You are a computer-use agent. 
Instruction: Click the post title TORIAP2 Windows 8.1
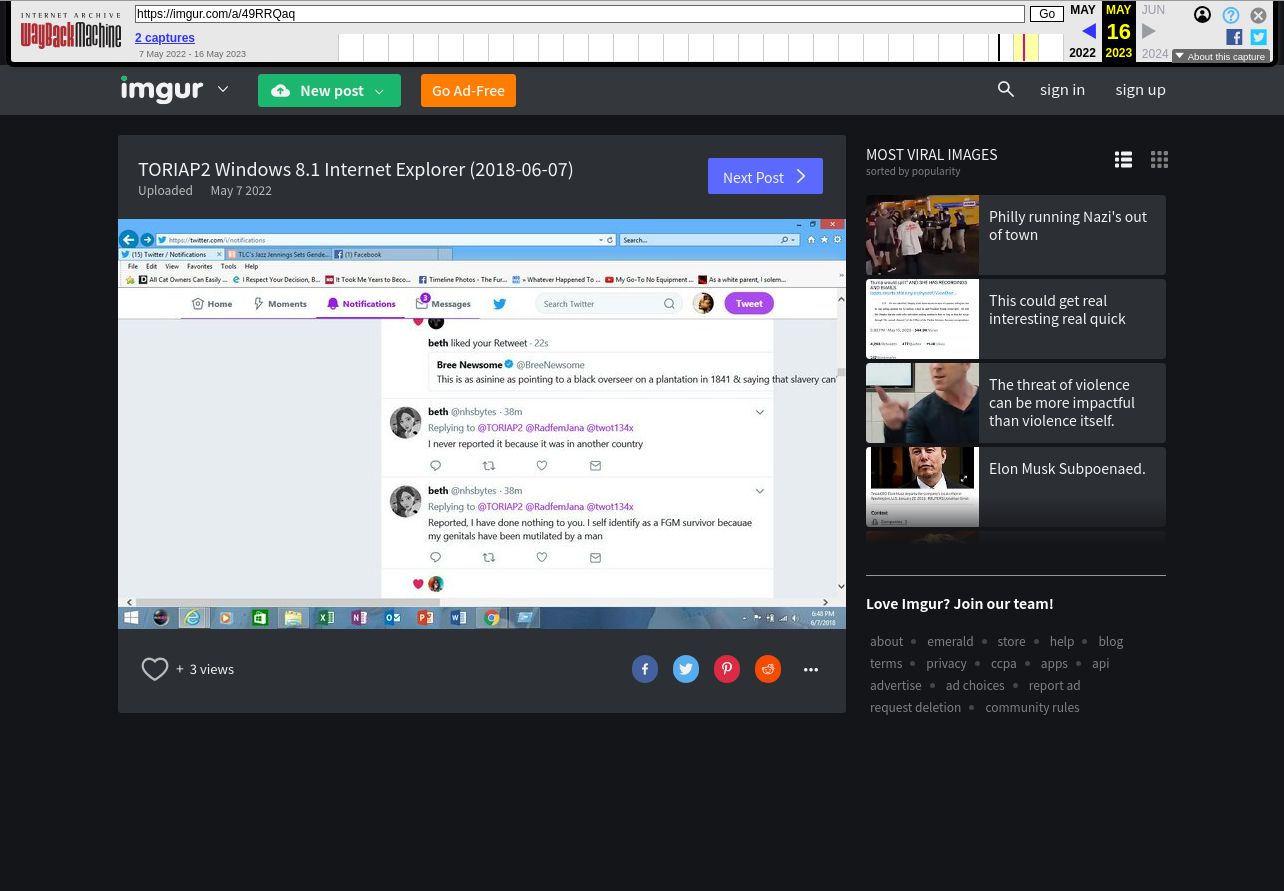(356, 169)
